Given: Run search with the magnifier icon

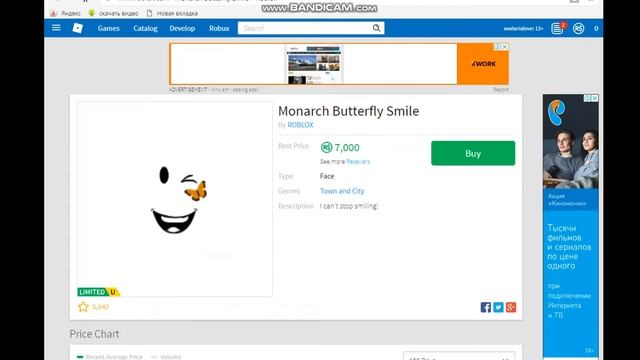Looking at the screenshot, I should [376, 28].
